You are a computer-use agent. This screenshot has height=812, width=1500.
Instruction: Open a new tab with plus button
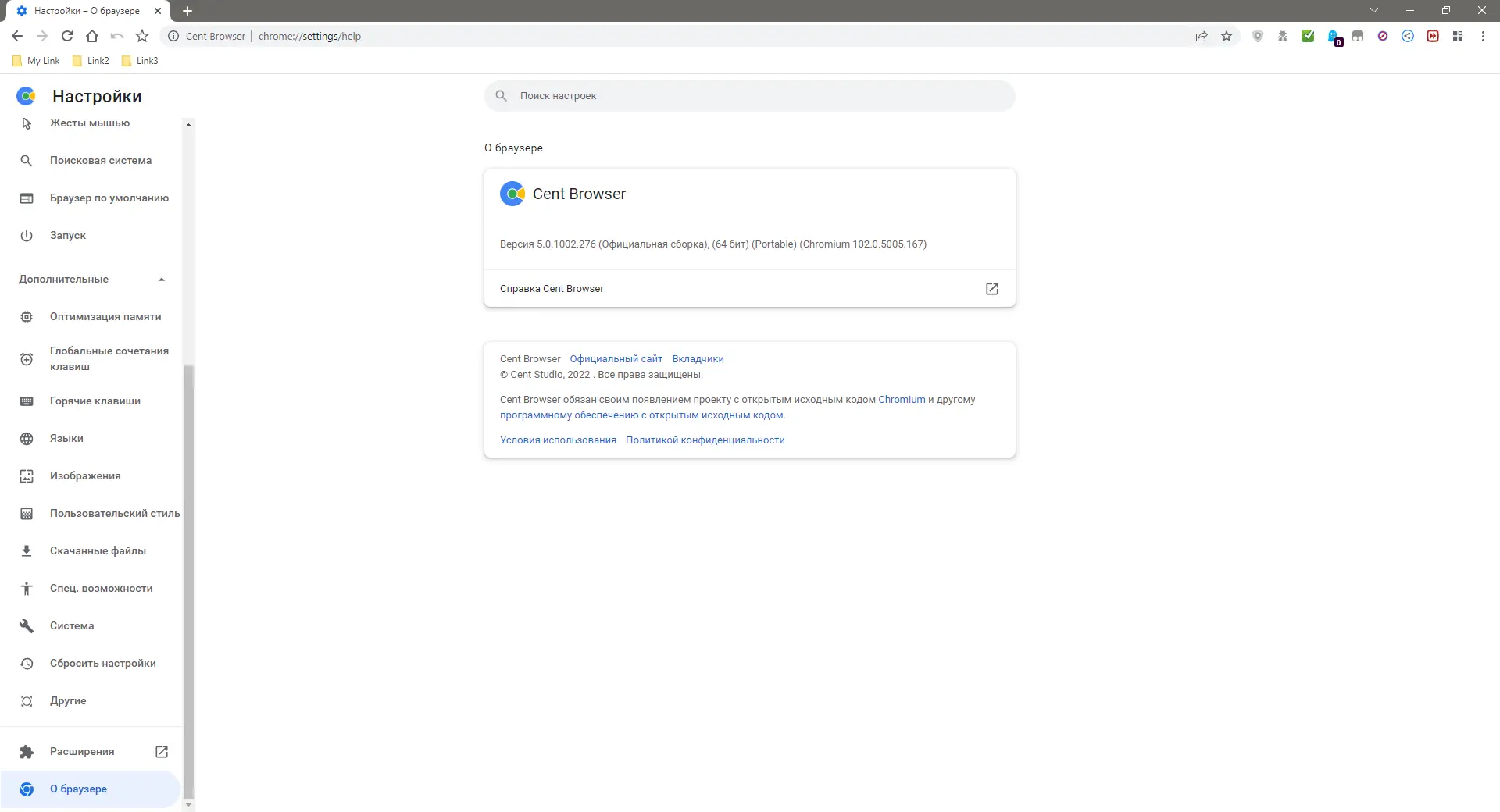[187, 11]
